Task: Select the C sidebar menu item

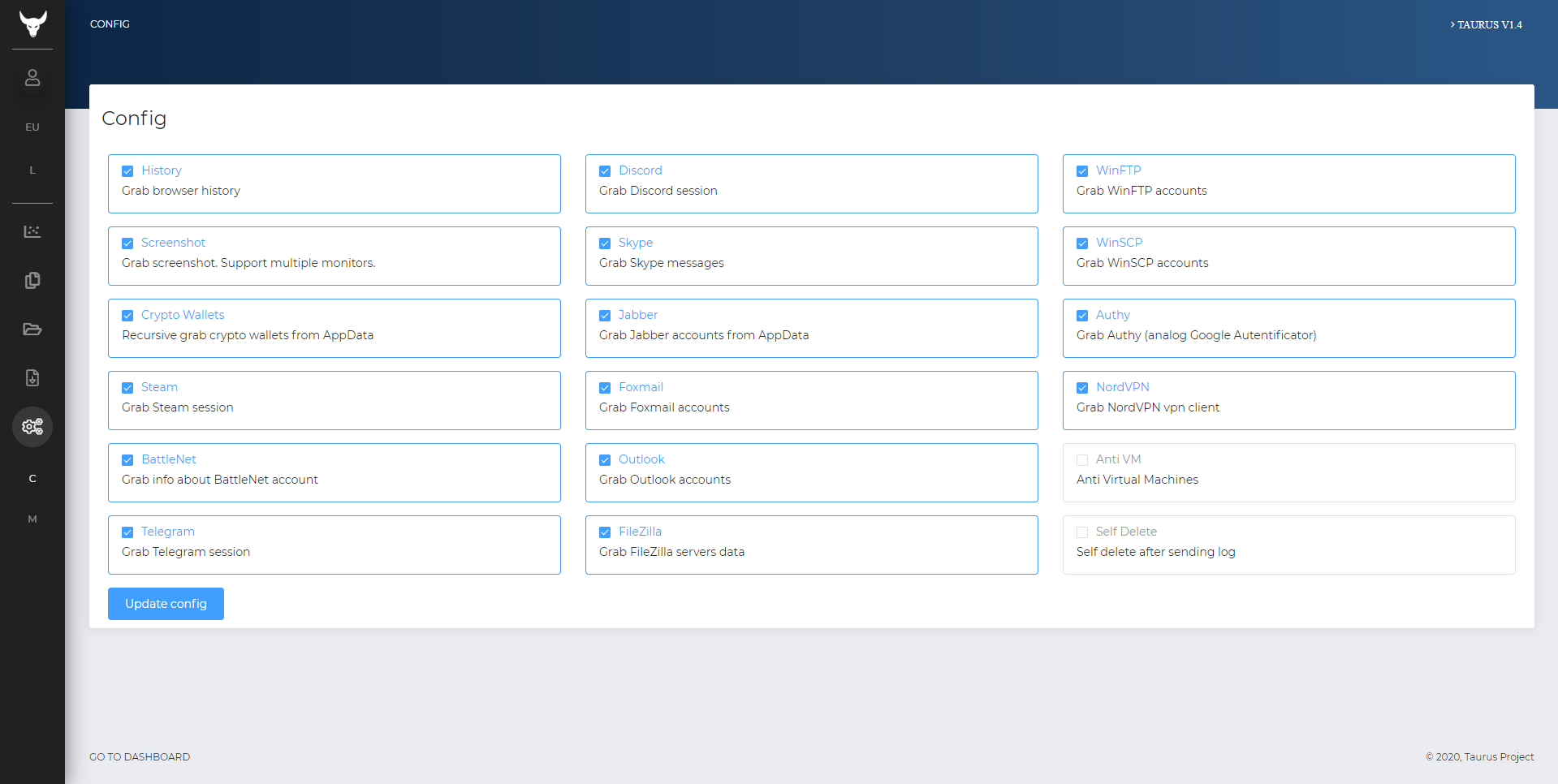Action: point(32,479)
